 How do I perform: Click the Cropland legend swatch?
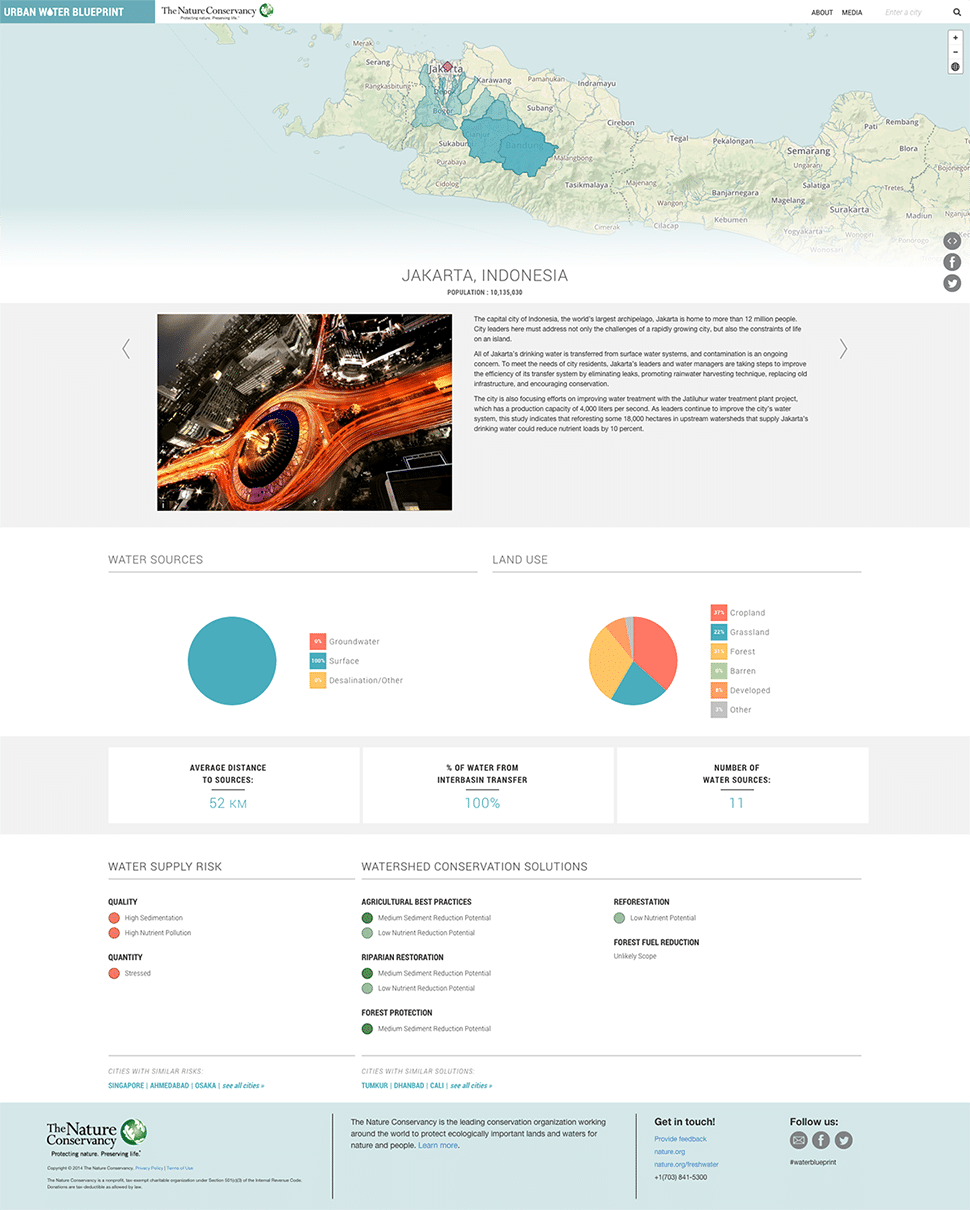[718, 612]
